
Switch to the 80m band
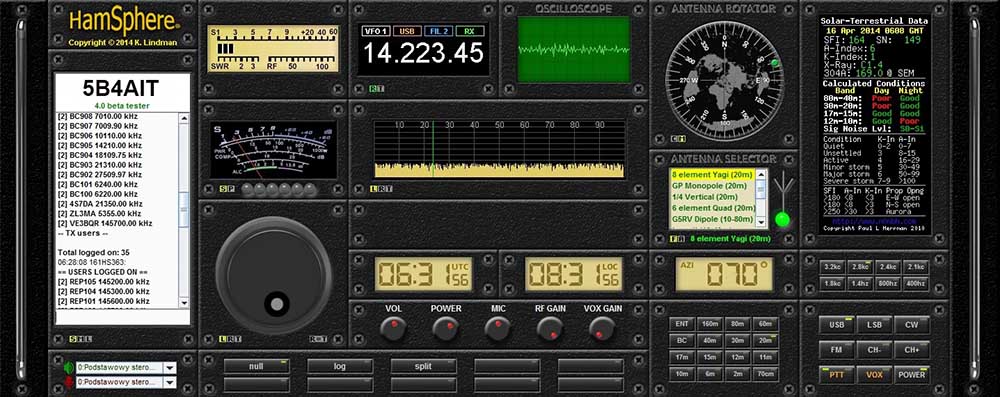[738, 324]
